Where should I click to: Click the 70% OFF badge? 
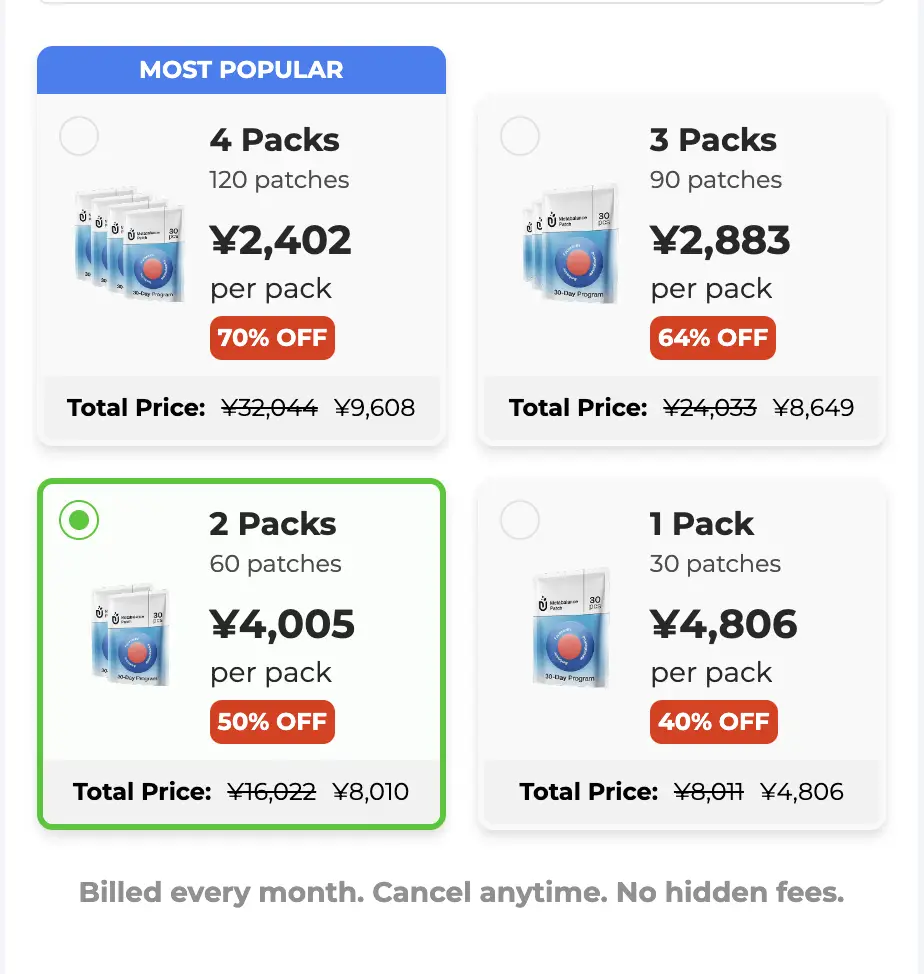point(272,338)
